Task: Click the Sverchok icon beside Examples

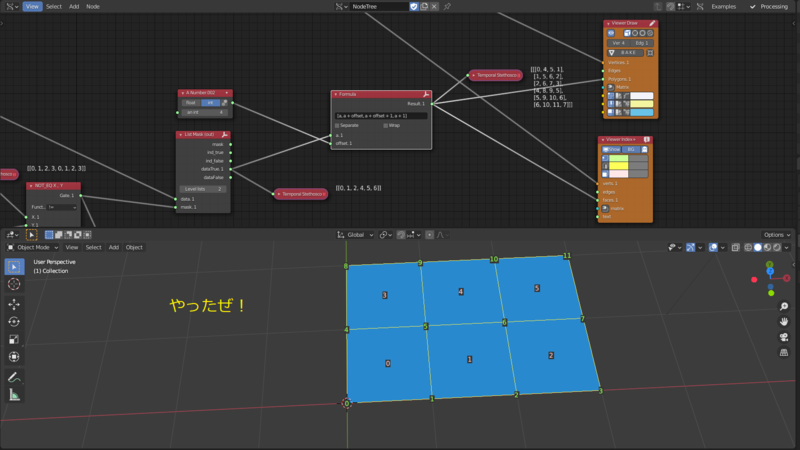Action: [x=700, y=7]
